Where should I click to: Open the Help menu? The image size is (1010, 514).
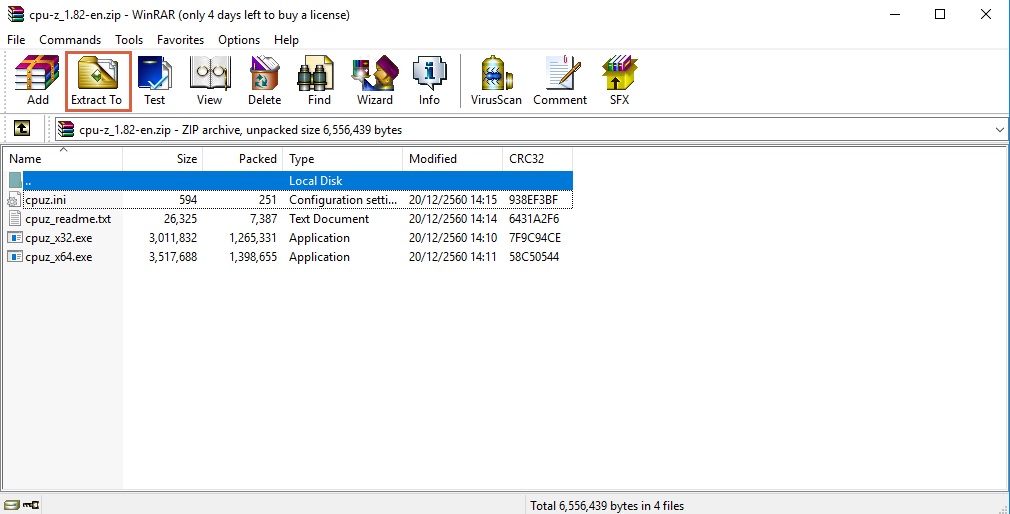pos(286,40)
